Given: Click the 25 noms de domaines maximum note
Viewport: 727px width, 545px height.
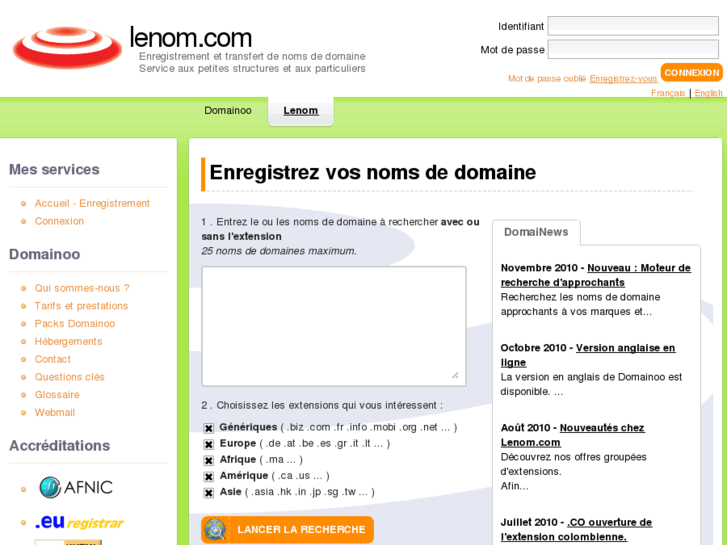Looking at the screenshot, I should click(279, 251).
